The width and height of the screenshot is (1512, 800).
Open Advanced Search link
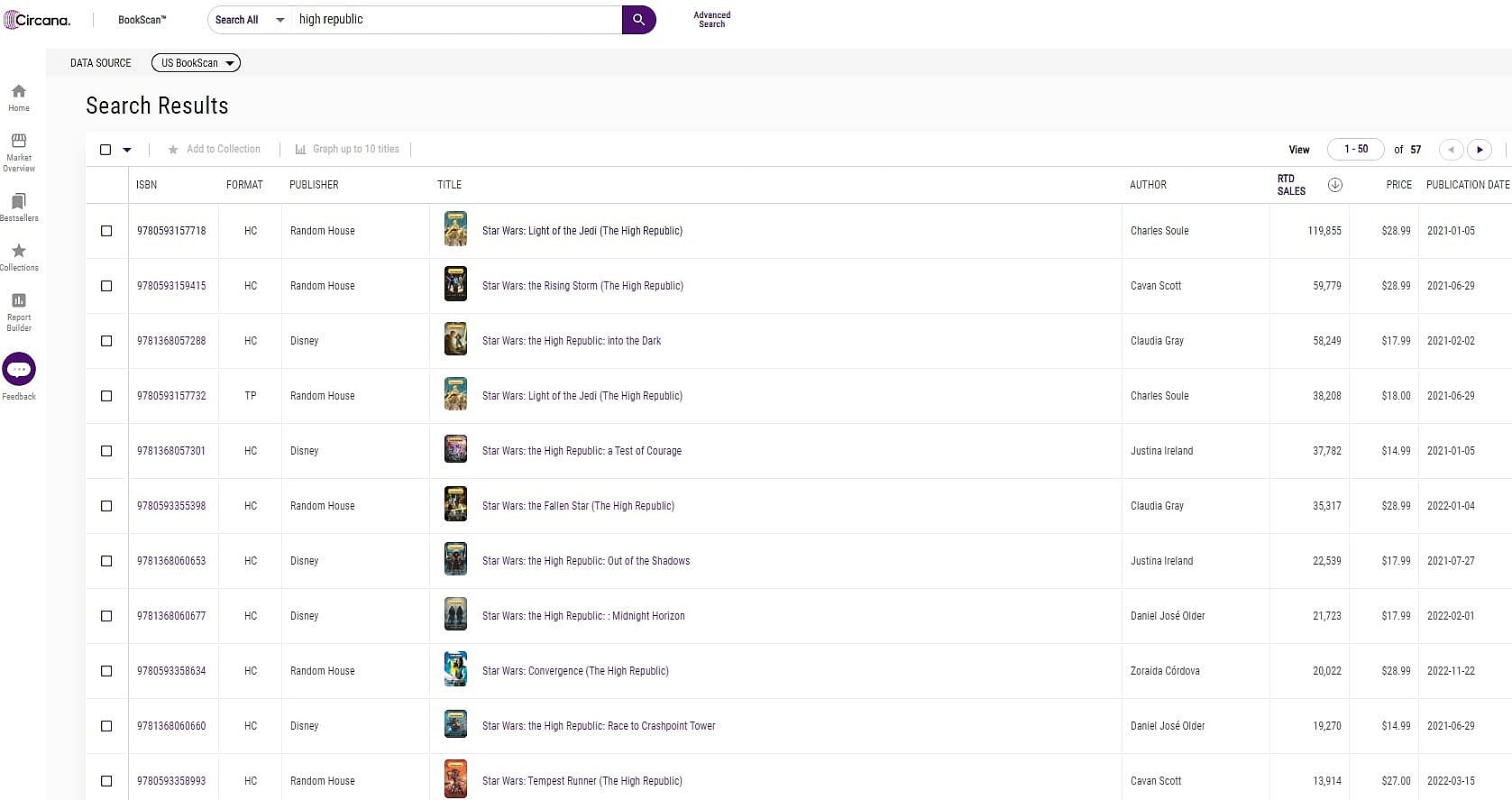click(x=711, y=20)
